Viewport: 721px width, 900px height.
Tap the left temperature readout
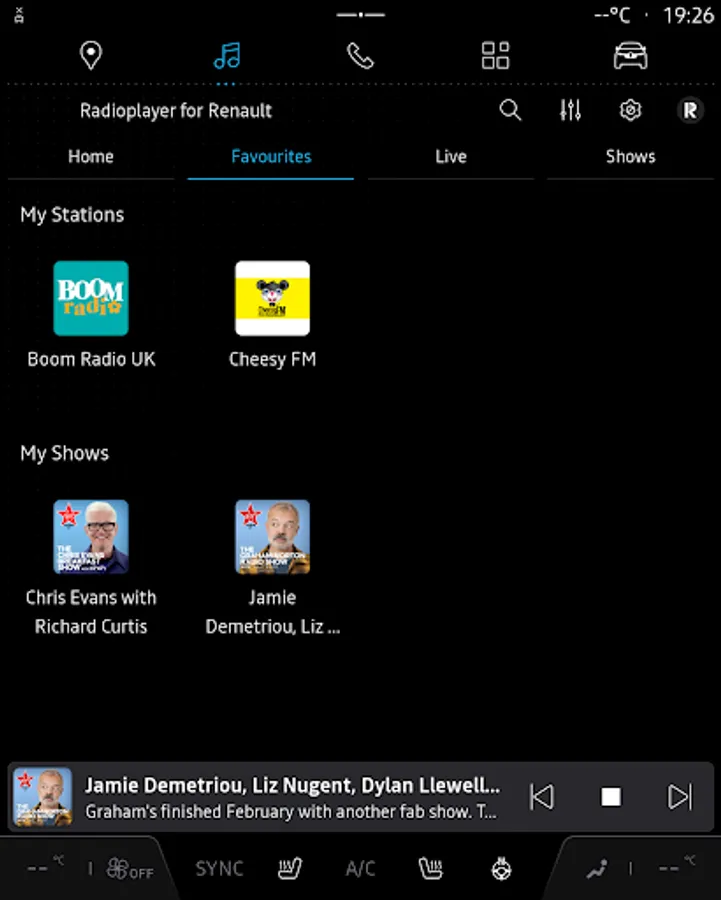(45, 866)
